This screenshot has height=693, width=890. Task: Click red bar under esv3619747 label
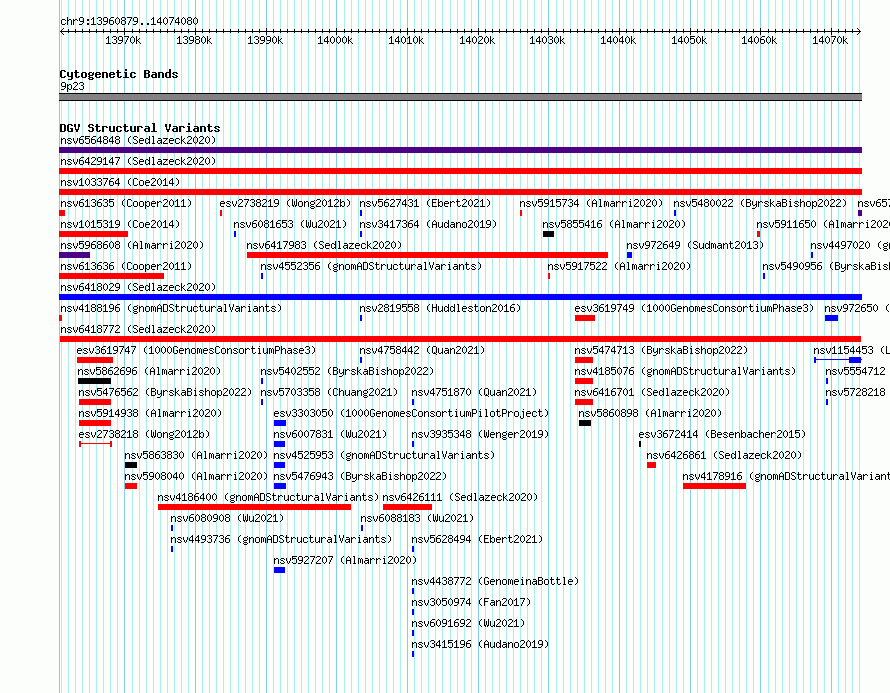(95, 360)
